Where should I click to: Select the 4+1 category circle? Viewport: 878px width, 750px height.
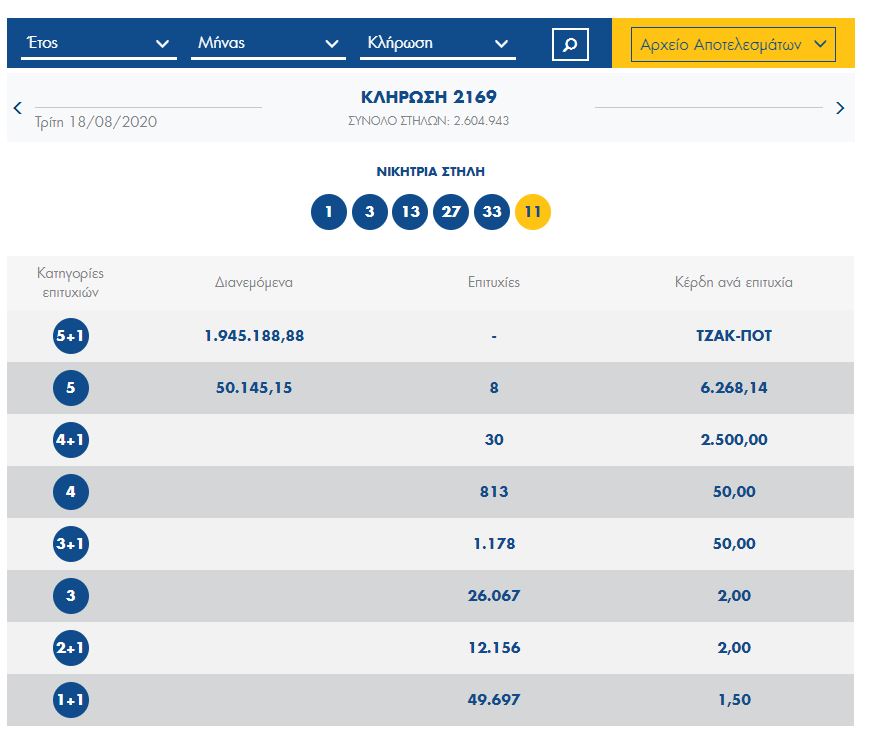tap(71, 440)
